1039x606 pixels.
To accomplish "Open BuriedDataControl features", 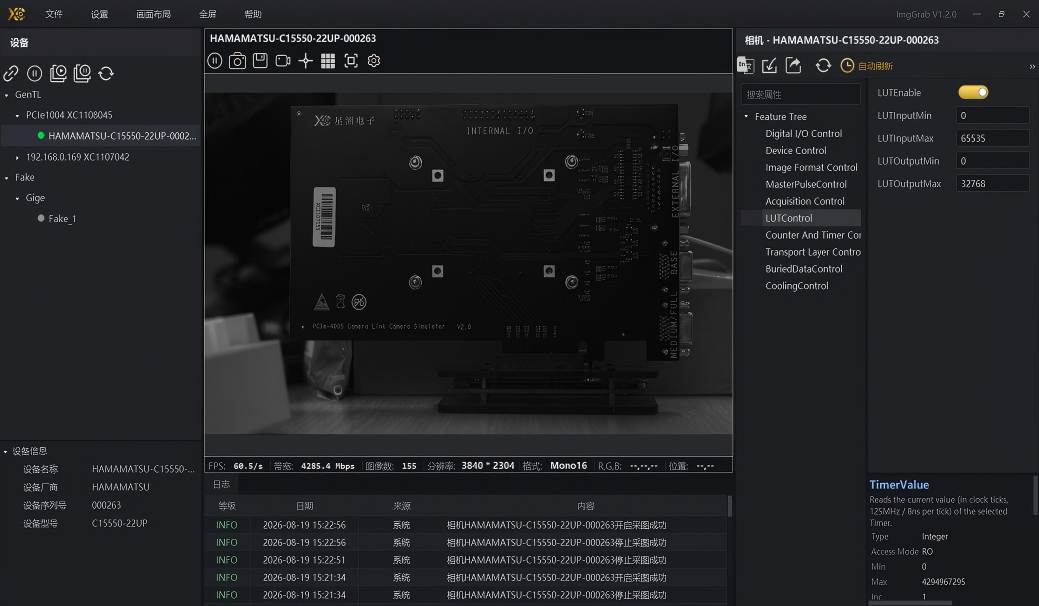I will (804, 269).
